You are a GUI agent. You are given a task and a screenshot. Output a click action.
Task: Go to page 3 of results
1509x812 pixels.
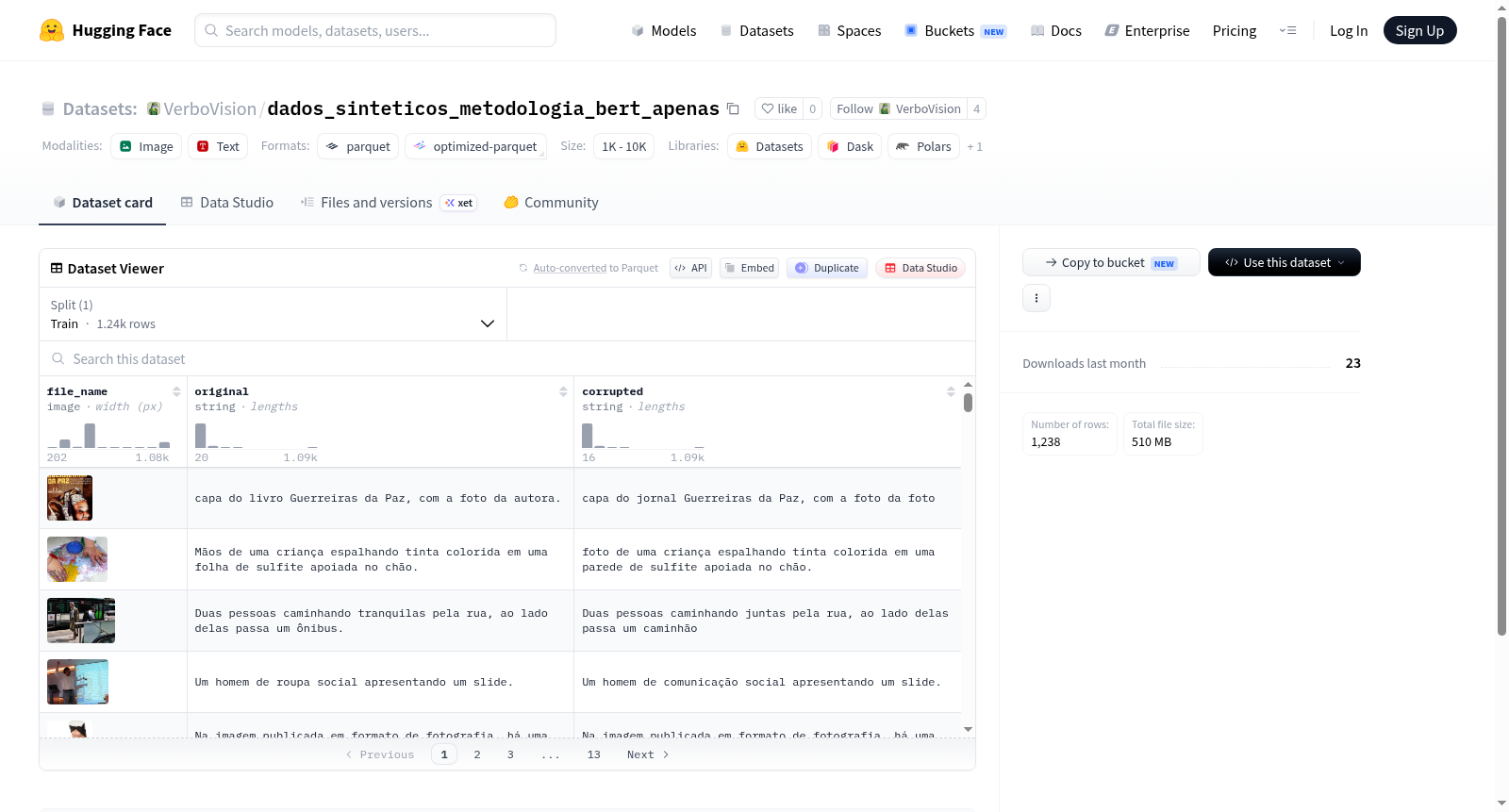click(x=510, y=754)
